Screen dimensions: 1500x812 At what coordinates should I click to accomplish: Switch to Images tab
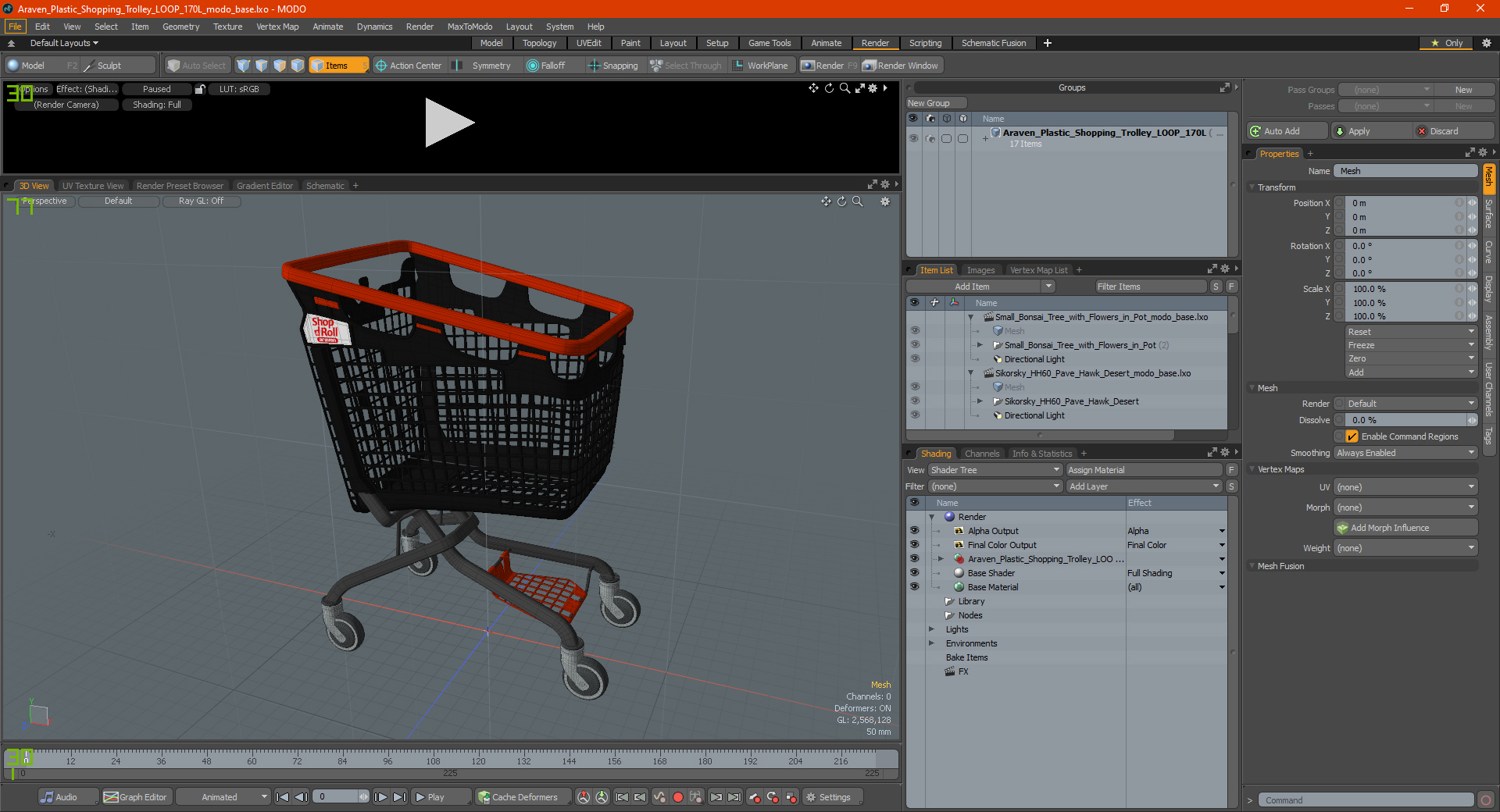click(980, 270)
